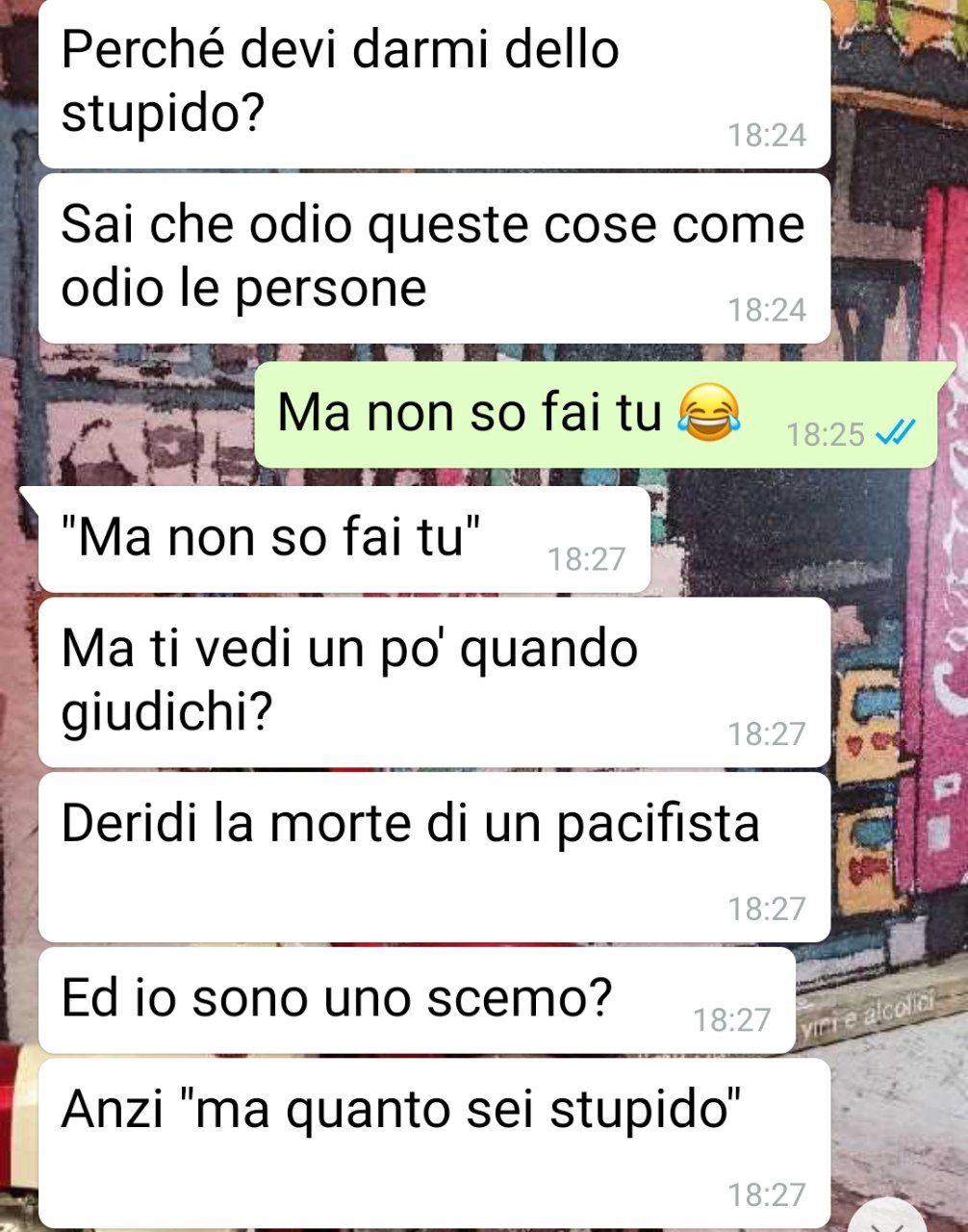This screenshot has width=968, height=1232.
Task: Tap the laughing-crying emoji in green message
Action: coord(709,411)
